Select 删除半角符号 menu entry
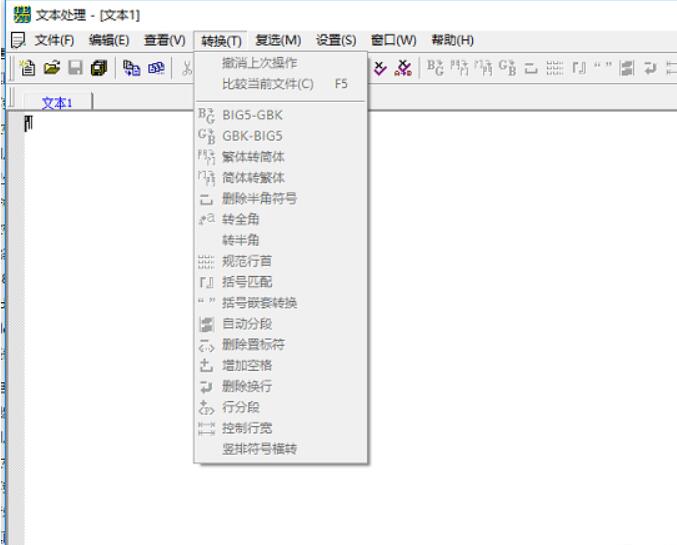Screen dimensions: 677x545 click(281, 199)
